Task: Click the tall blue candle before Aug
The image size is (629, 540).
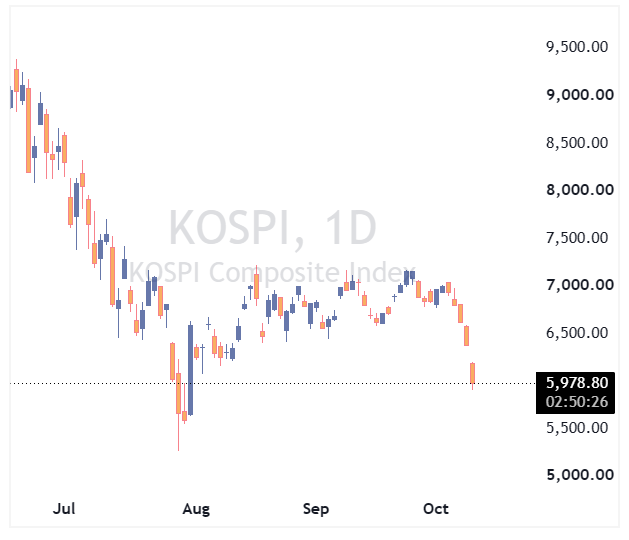Action: [191, 368]
